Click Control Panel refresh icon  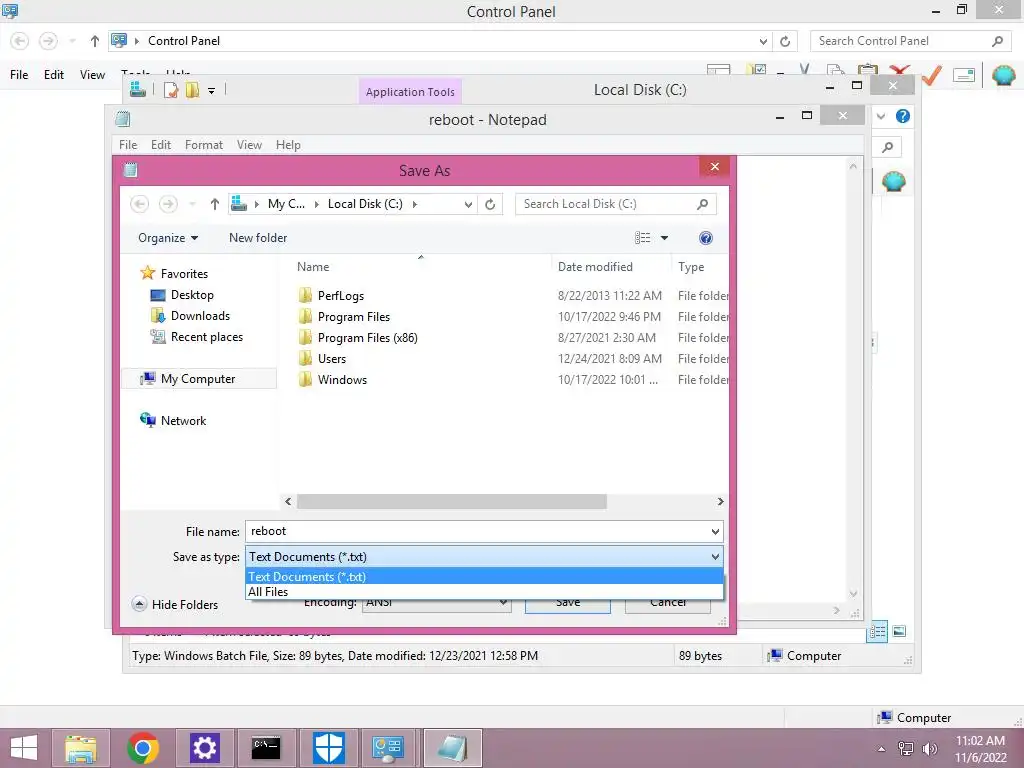(x=785, y=41)
